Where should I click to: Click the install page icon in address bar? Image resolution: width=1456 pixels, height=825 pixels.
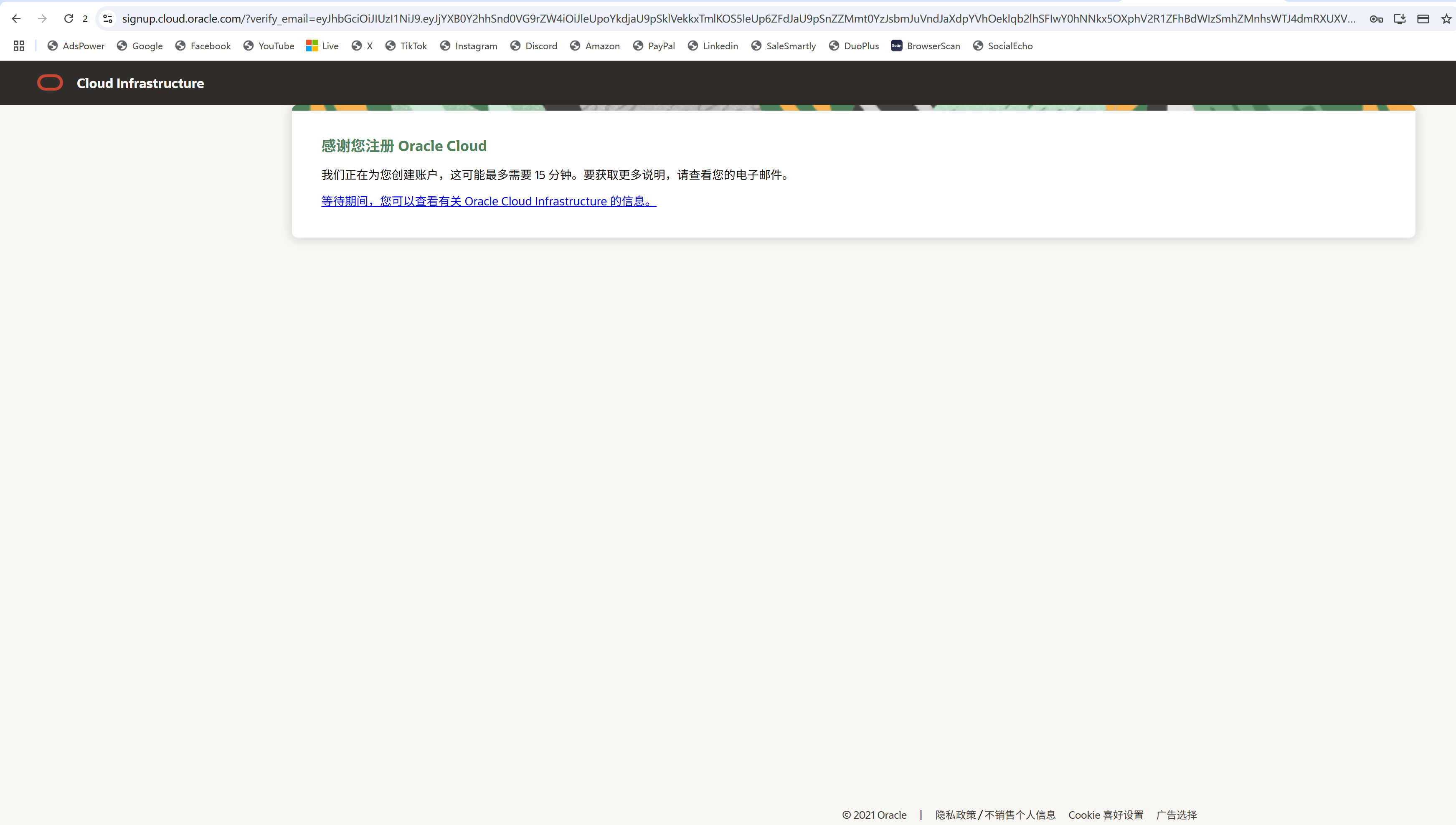1399,18
